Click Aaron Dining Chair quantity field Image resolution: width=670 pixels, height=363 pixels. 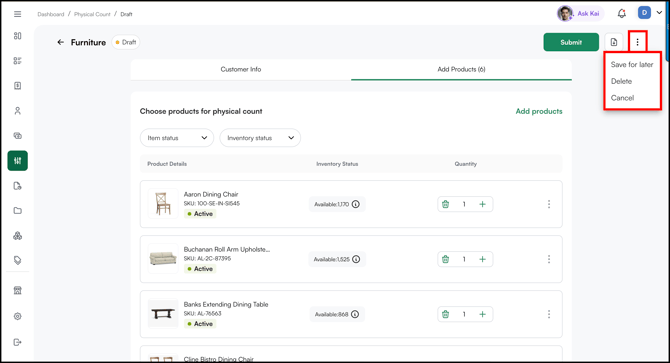[x=464, y=204]
